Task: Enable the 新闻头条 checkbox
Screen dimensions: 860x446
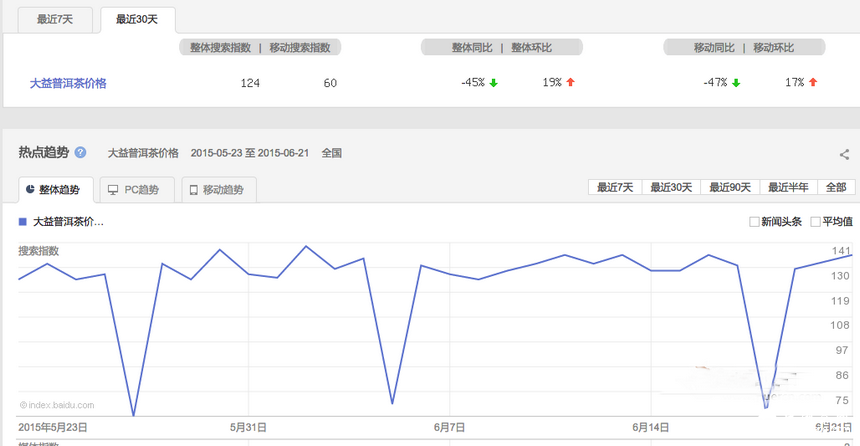Action: coord(754,222)
